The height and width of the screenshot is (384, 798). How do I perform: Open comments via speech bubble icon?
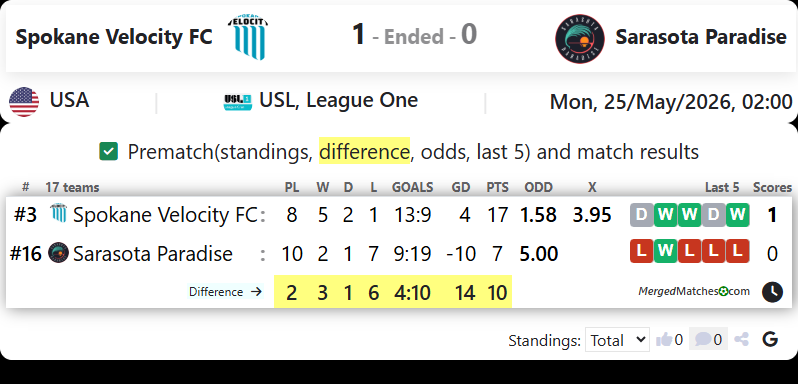(703, 339)
